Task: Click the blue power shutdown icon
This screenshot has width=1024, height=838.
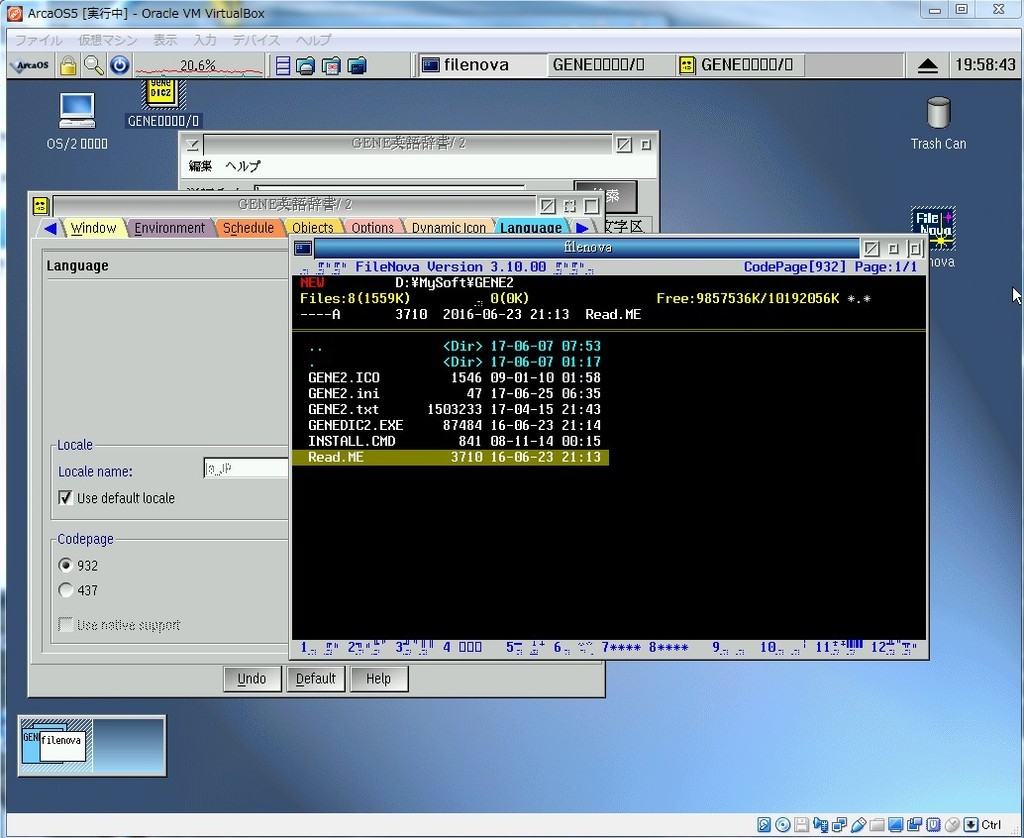Action: (x=119, y=65)
